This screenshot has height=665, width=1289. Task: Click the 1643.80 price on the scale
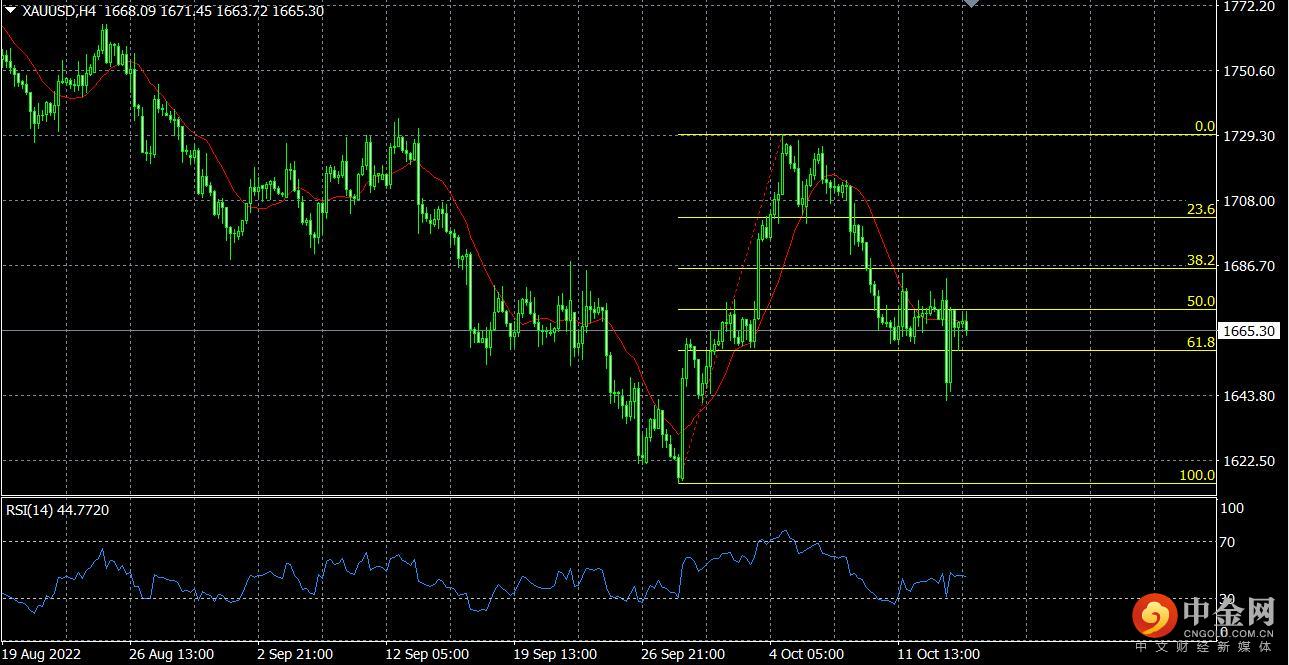click(x=1249, y=396)
